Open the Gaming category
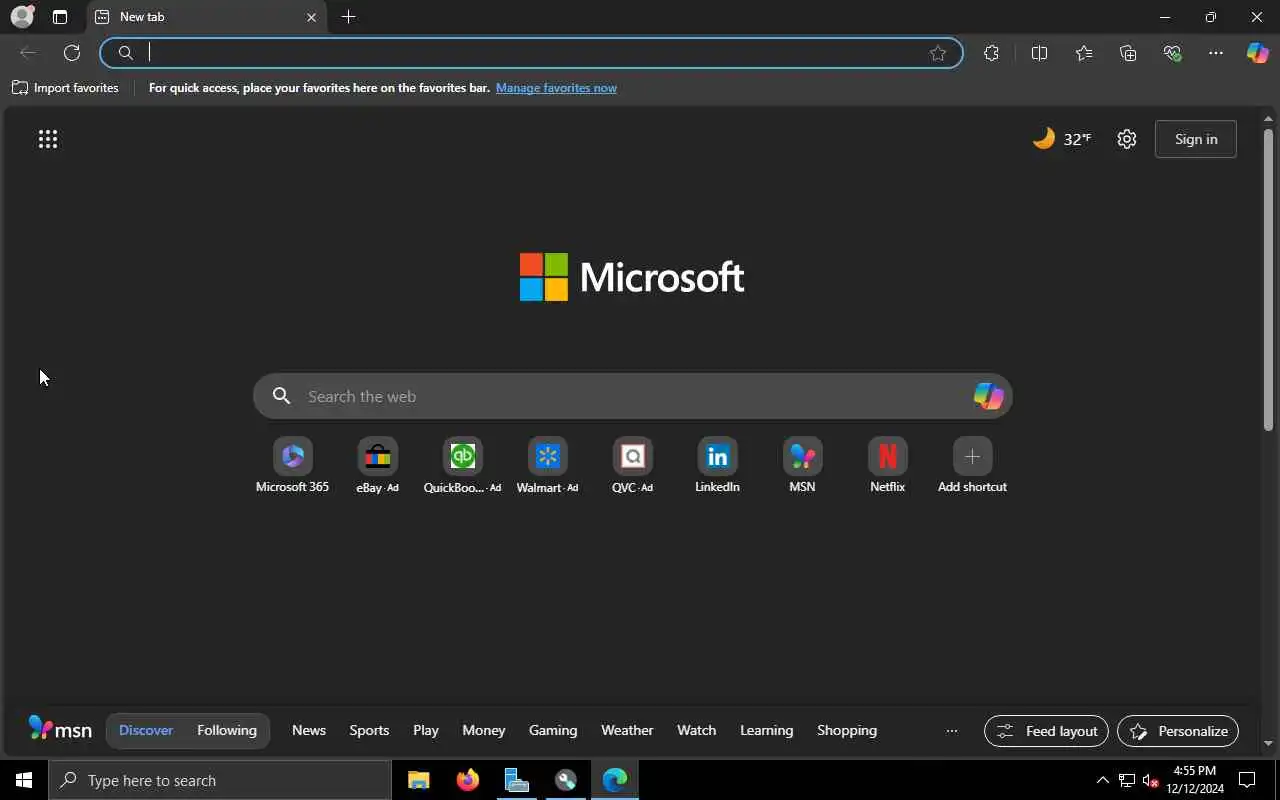1280x800 pixels. point(553,730)
